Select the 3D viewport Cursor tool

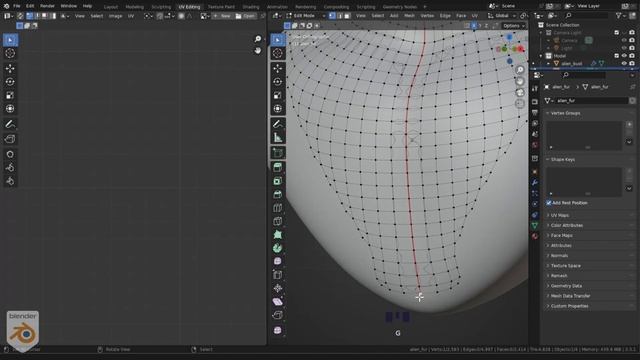pos(278,53)
